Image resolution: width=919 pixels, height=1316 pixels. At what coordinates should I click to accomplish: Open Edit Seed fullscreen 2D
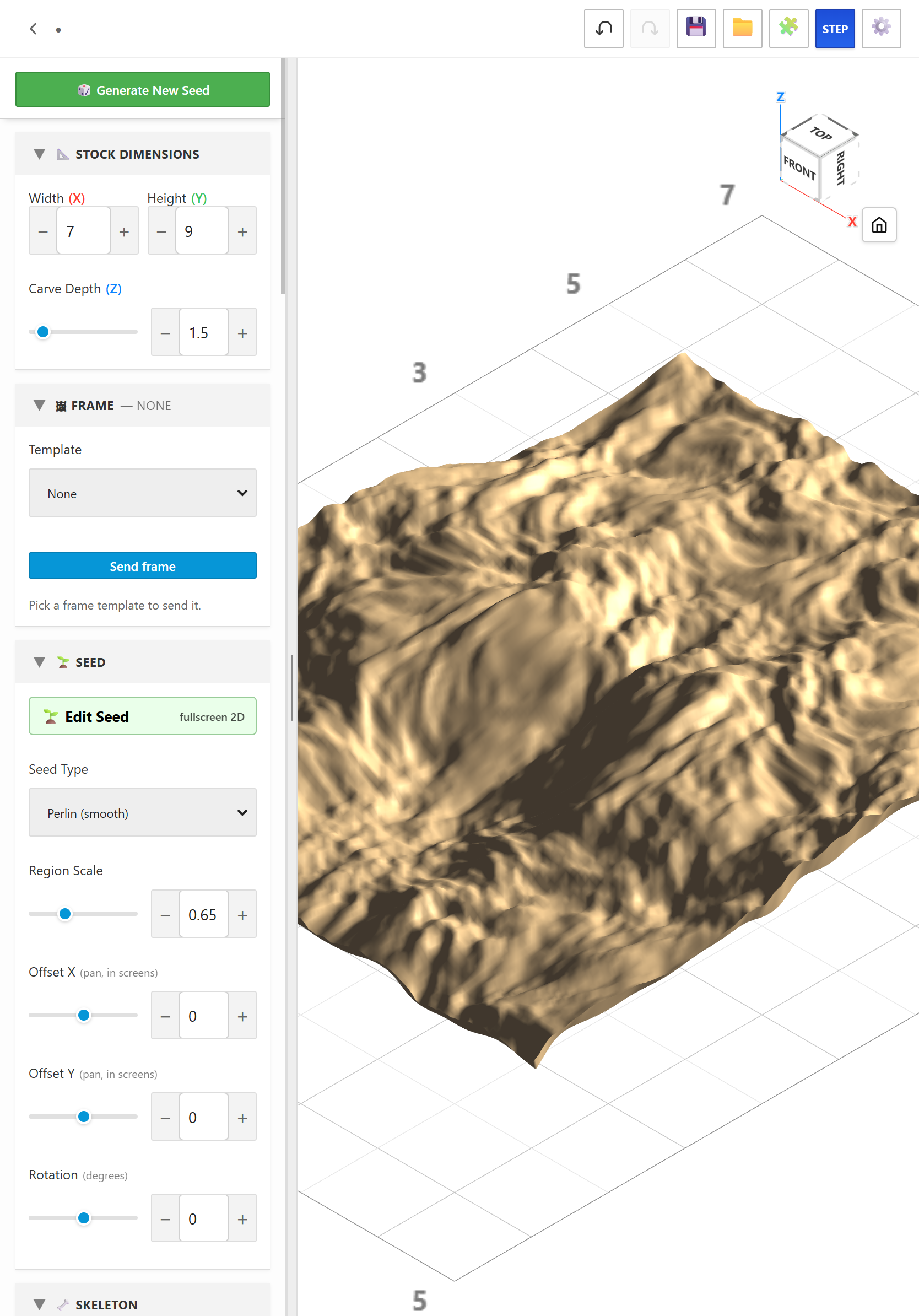(143, 716)
